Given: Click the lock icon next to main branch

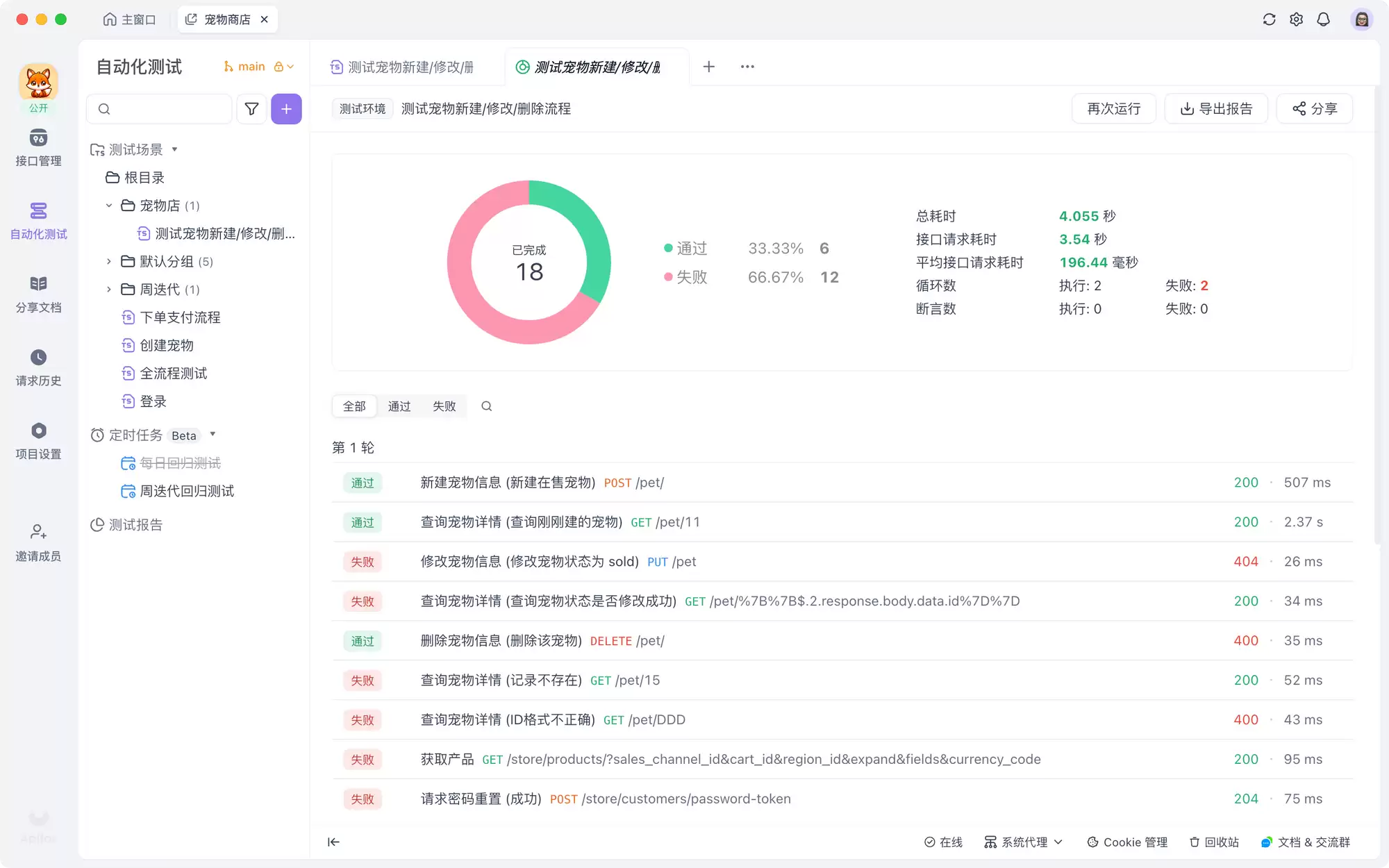Looking at the screenshot, I should [x=278, y=67].
